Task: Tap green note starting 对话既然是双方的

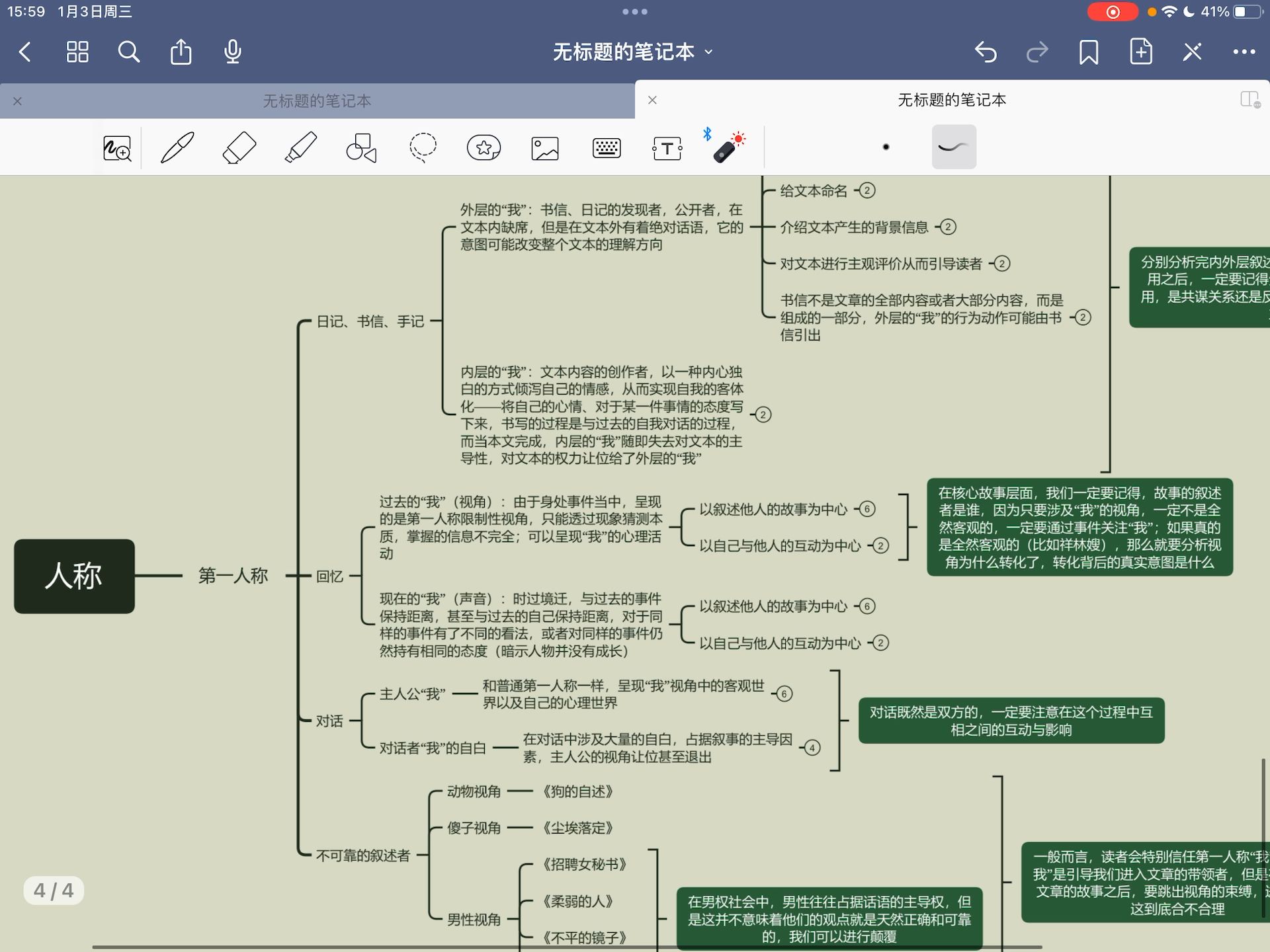Action: point(1011,721)
